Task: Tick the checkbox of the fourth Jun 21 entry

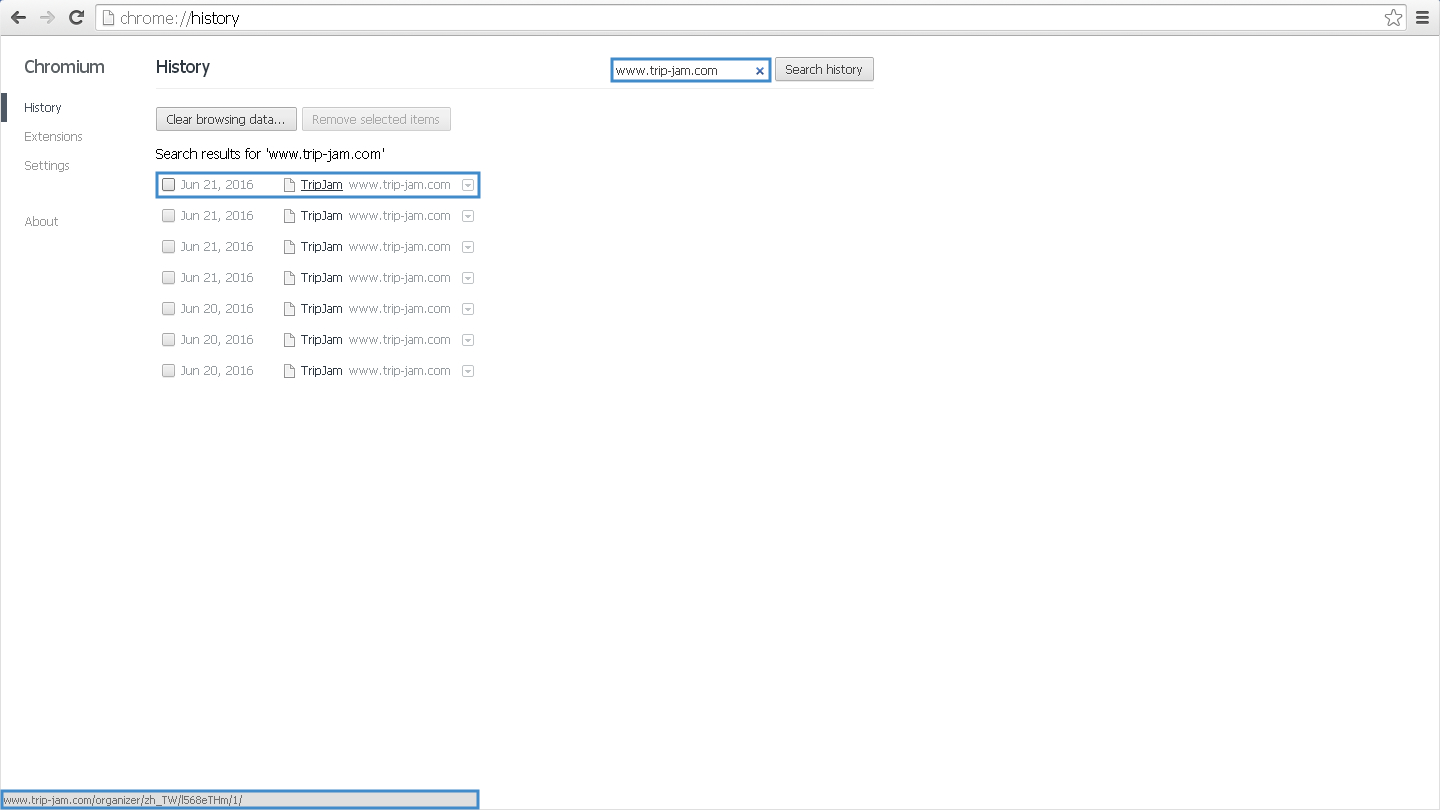Action: click(168, 278)
